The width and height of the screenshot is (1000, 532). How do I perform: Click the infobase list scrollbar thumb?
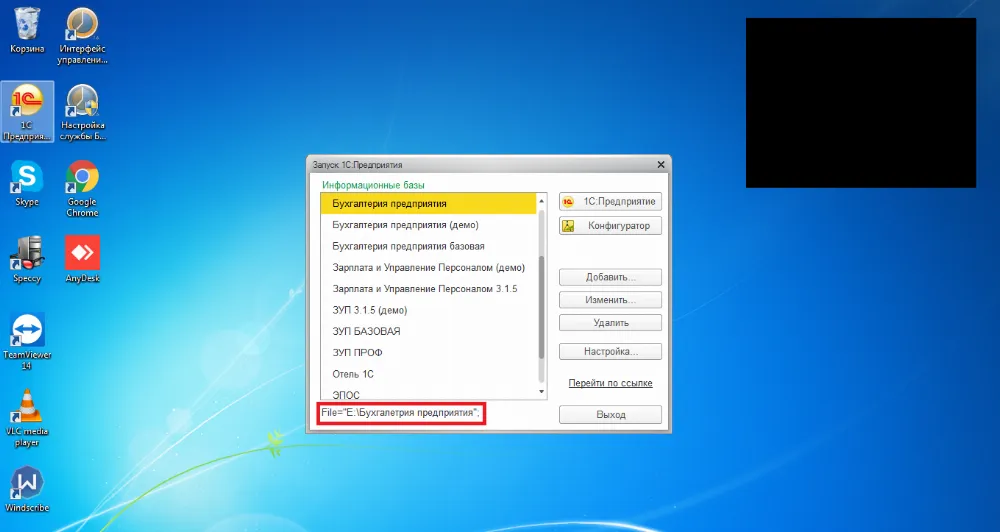pyautogui.click(x=541, y=307)
